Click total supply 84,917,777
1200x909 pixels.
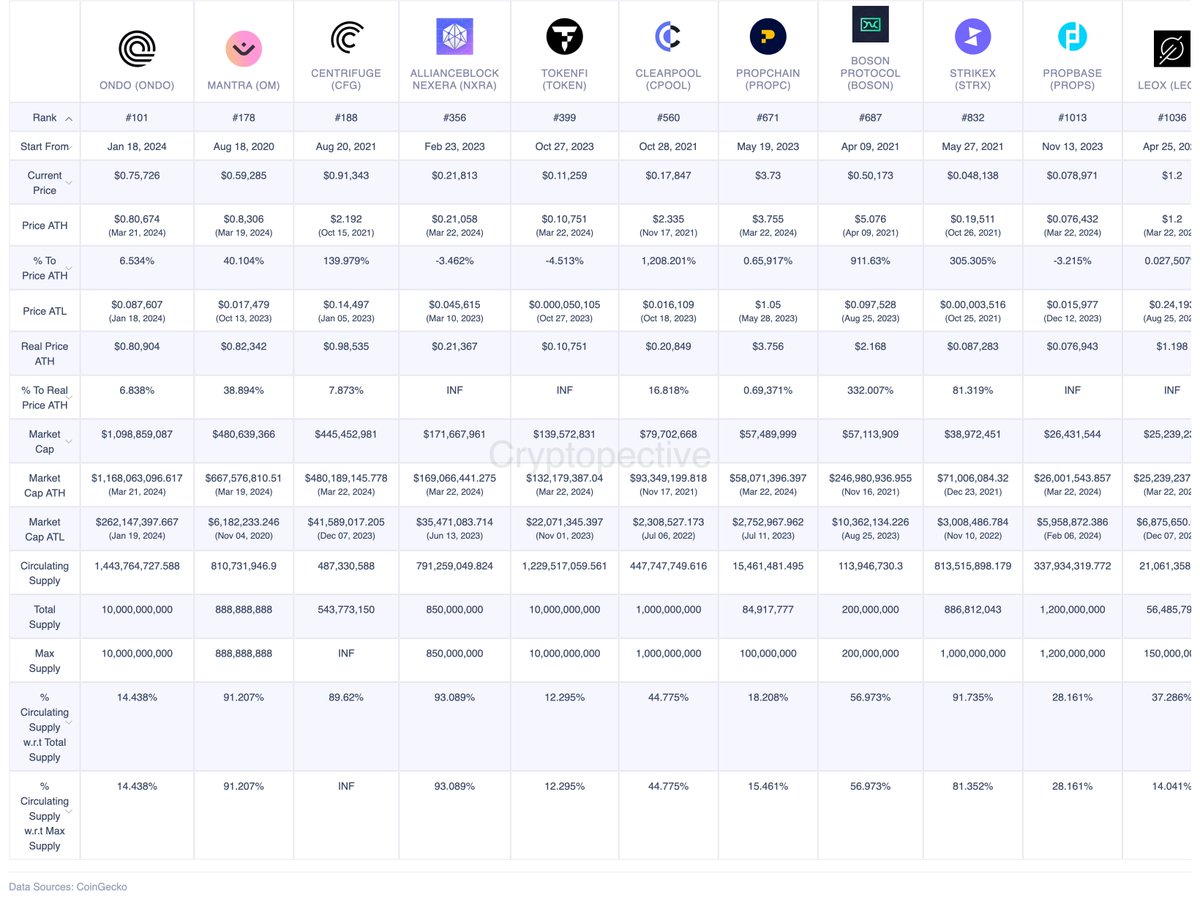(768, 610)
